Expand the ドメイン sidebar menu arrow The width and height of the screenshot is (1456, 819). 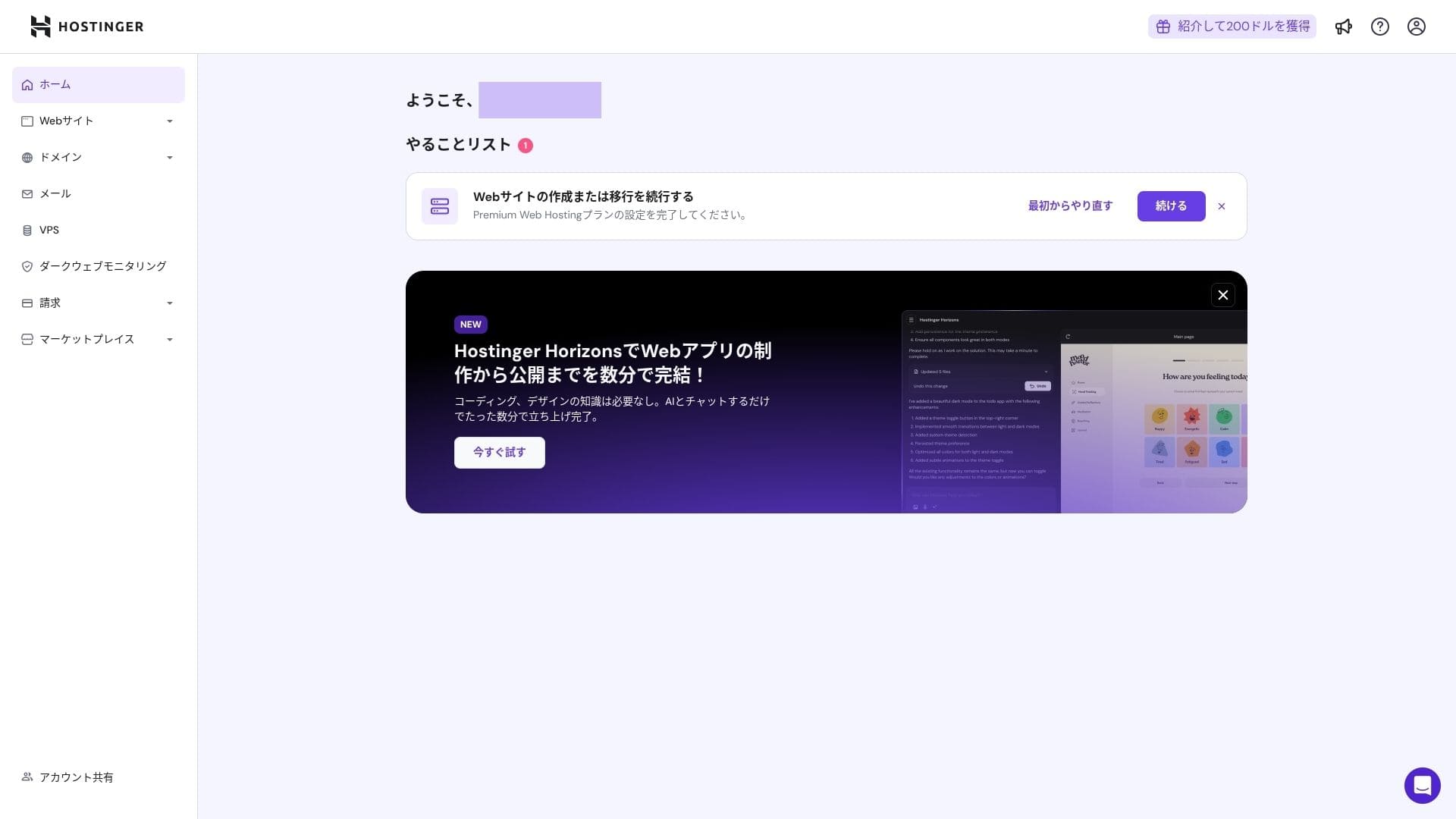[x=170, y=158]
